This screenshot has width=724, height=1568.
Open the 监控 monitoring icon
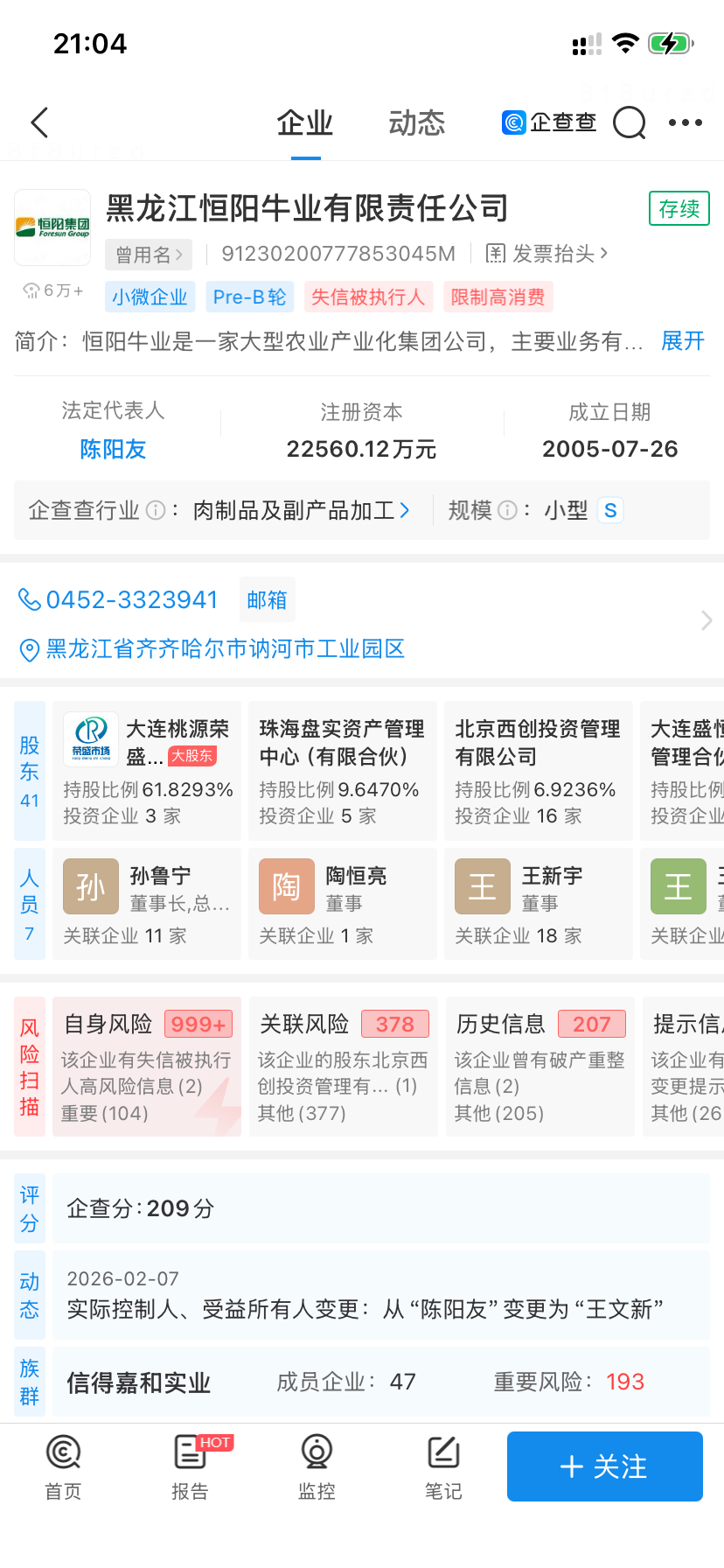pos(317,1452)
